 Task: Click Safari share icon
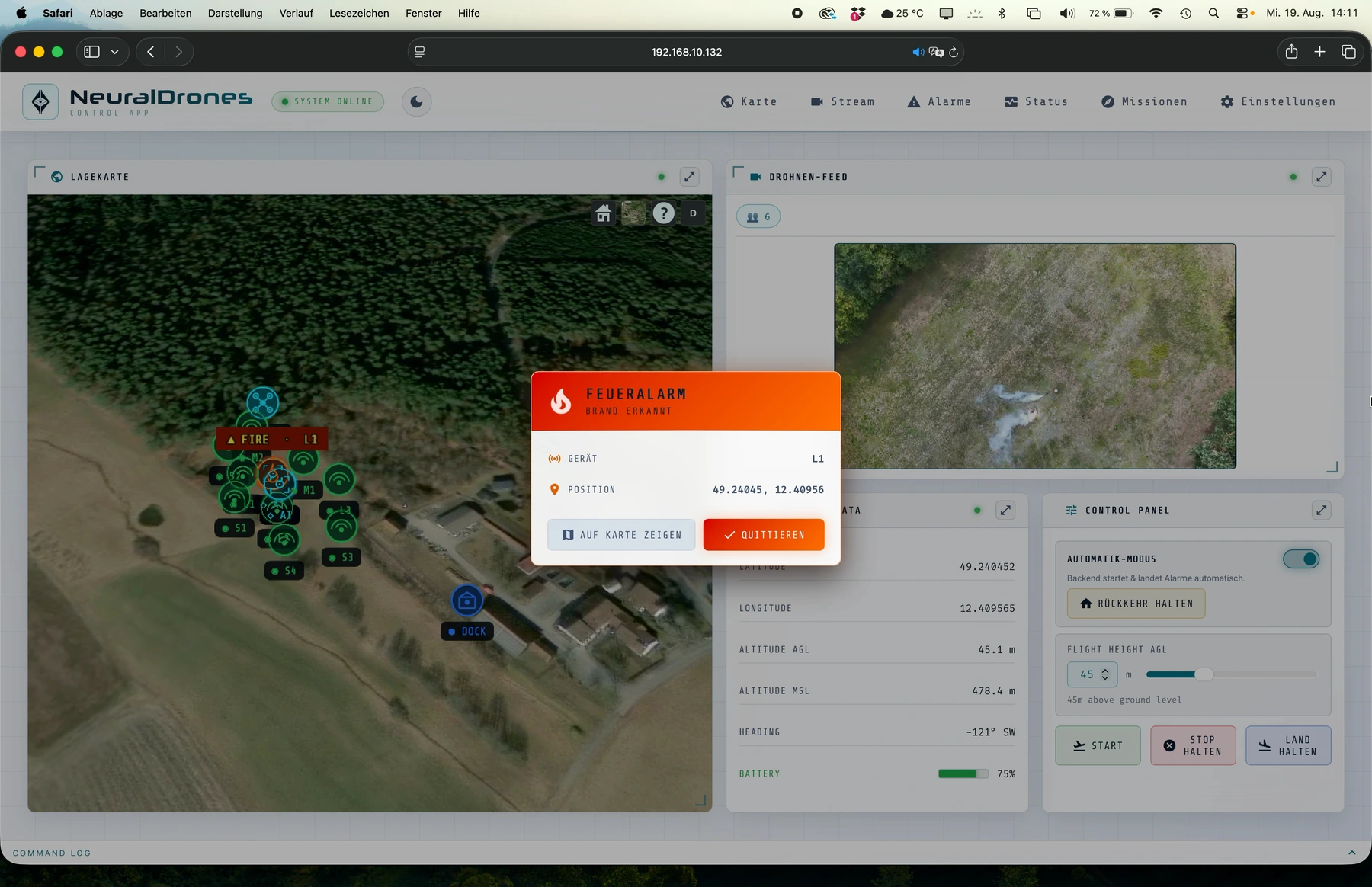coord(1291,52)
